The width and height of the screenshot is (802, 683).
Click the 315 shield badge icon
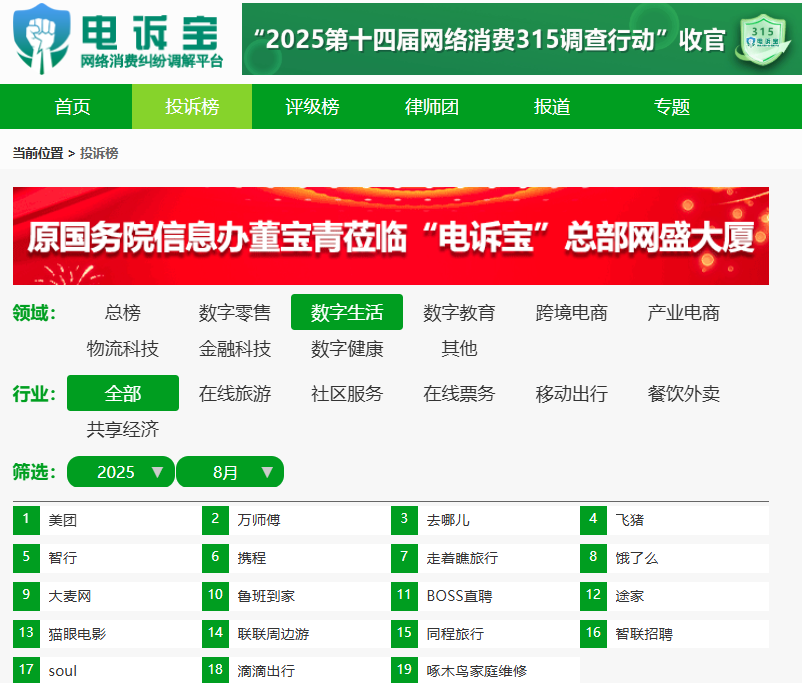(762, 40)
